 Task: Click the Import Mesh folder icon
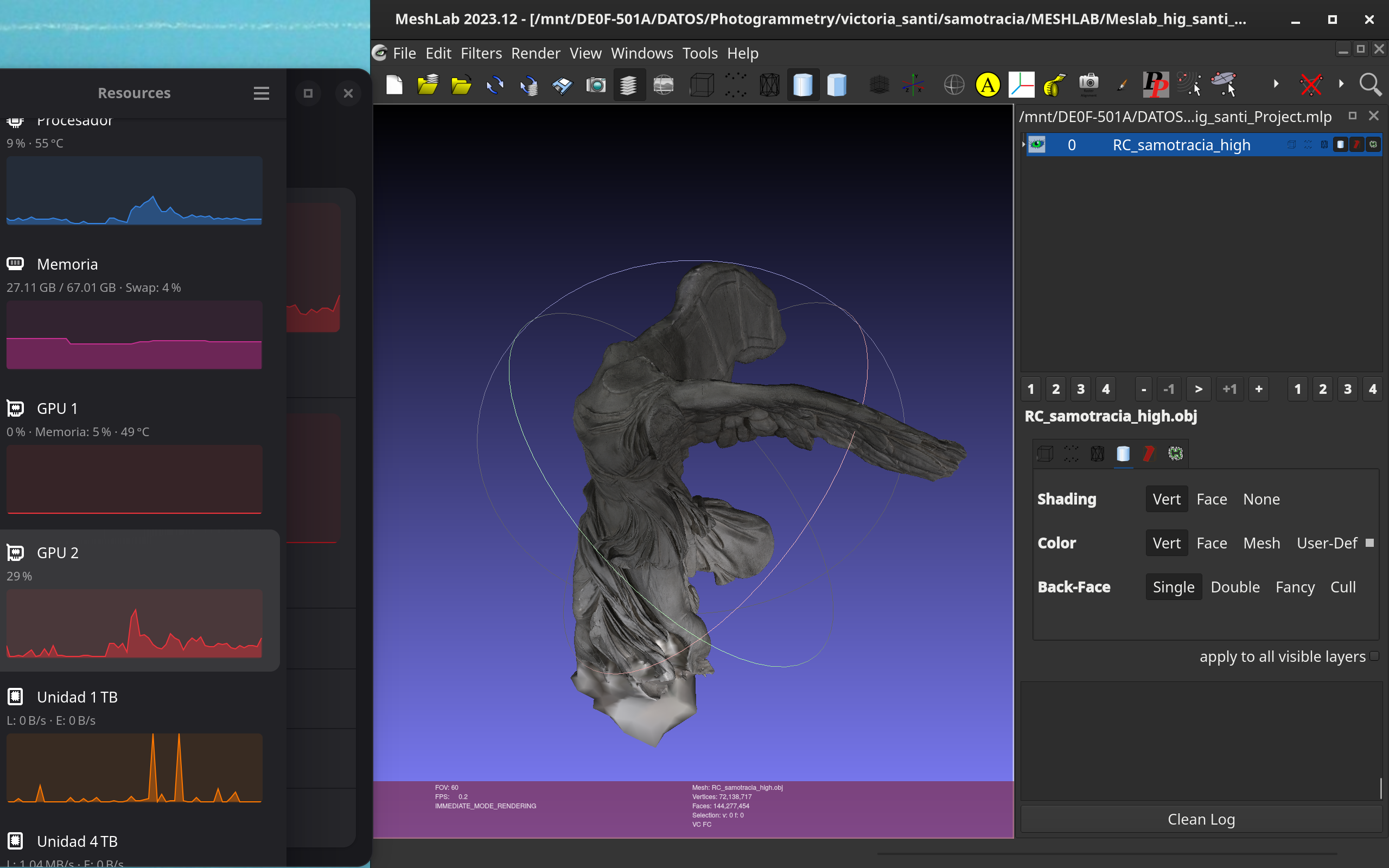[461, 85]
